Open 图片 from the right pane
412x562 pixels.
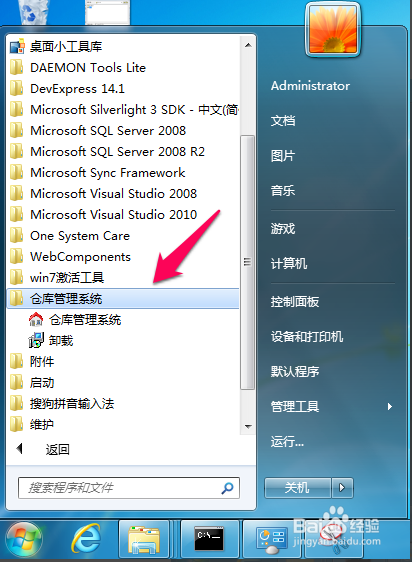click(283, 156)
